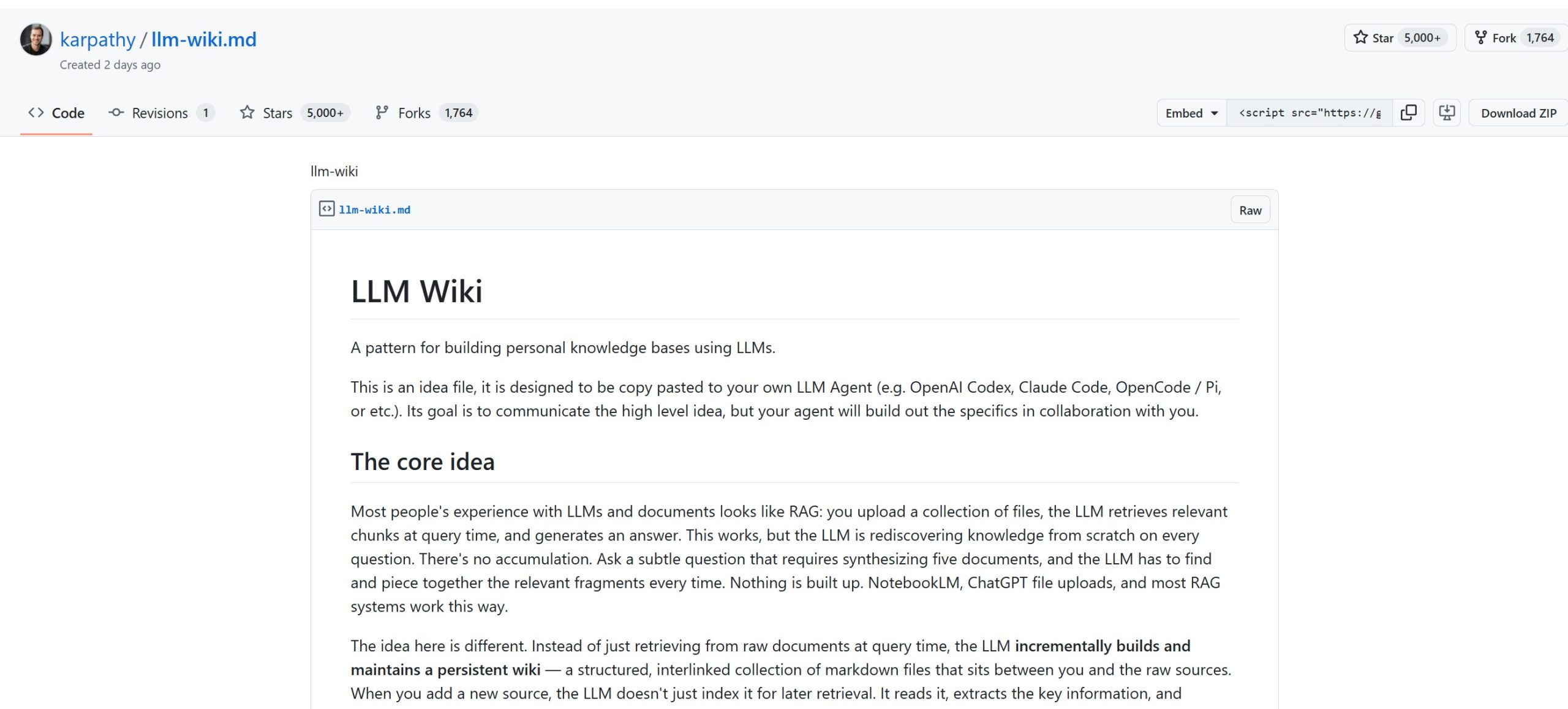Open the Embed options dropdown
The image size is (1568, 709).
click(1189, 112)
